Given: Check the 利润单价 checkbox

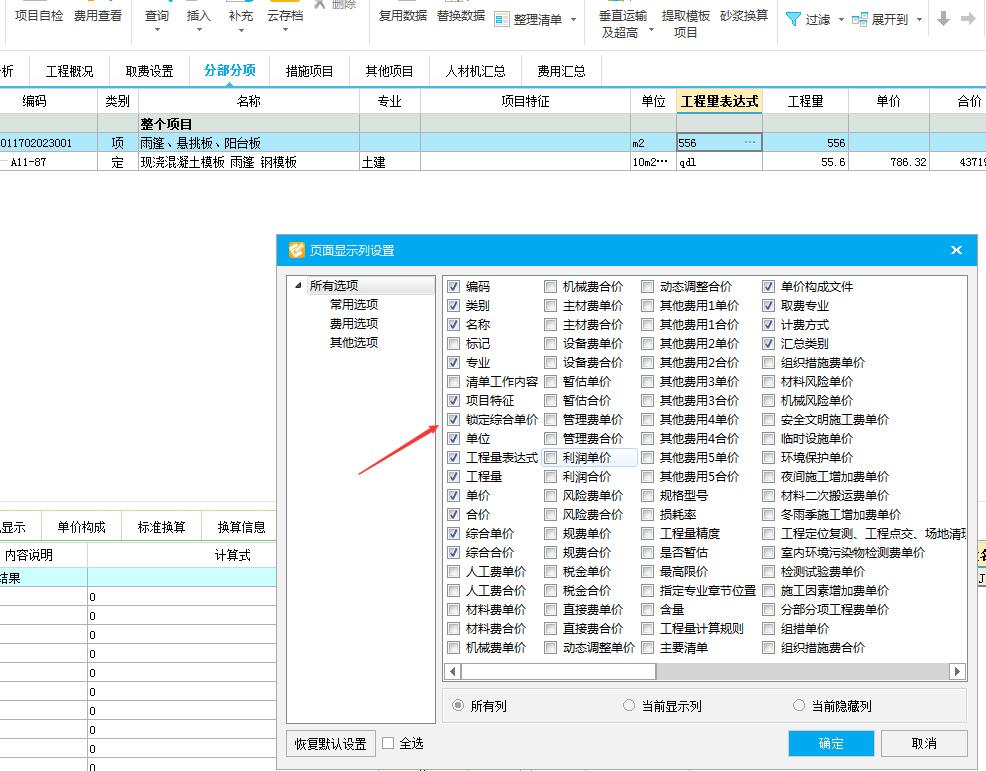Looking at the screenshot, I should (x=550, y=457).
